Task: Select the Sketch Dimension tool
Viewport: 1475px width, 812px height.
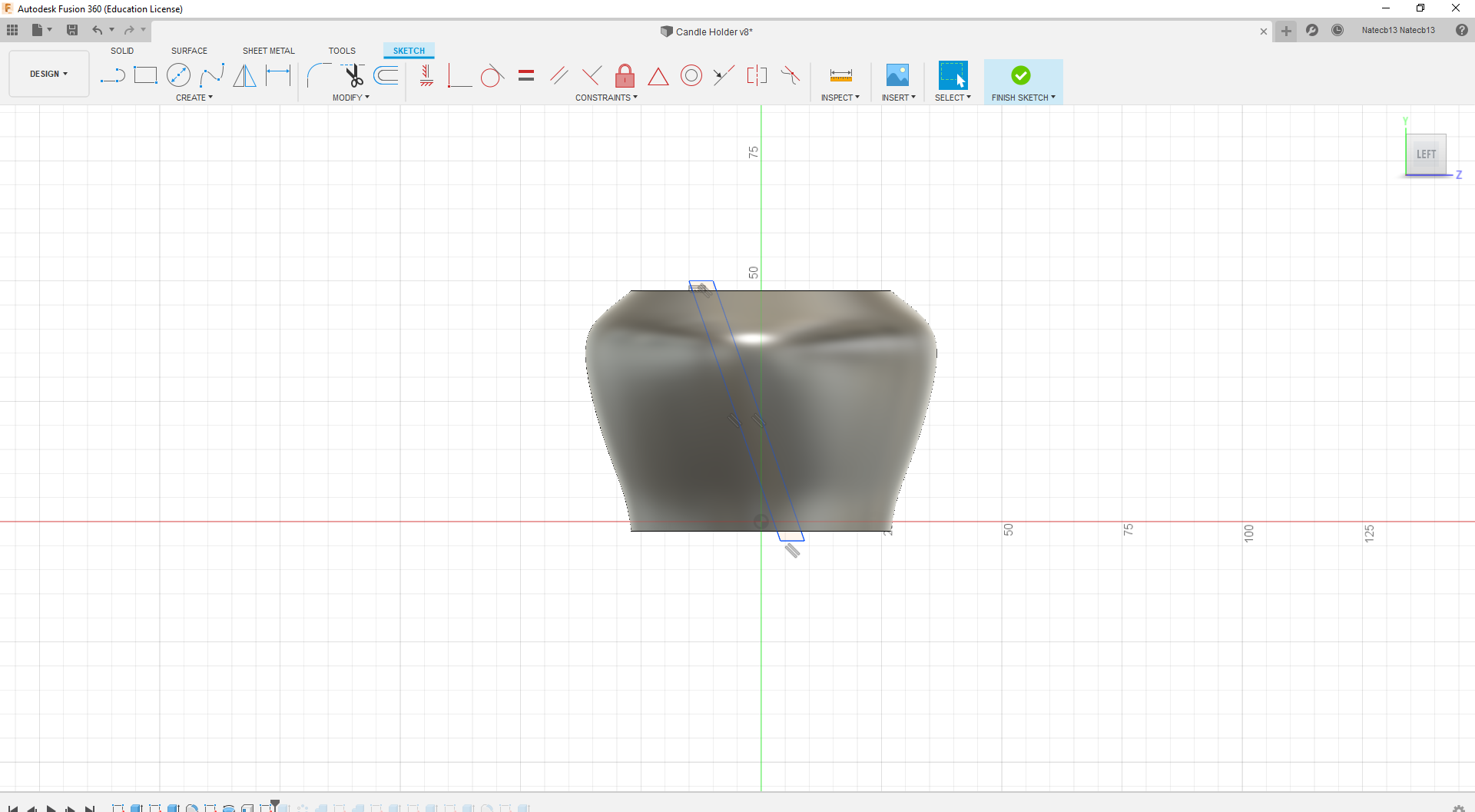Action: (278, 75)
